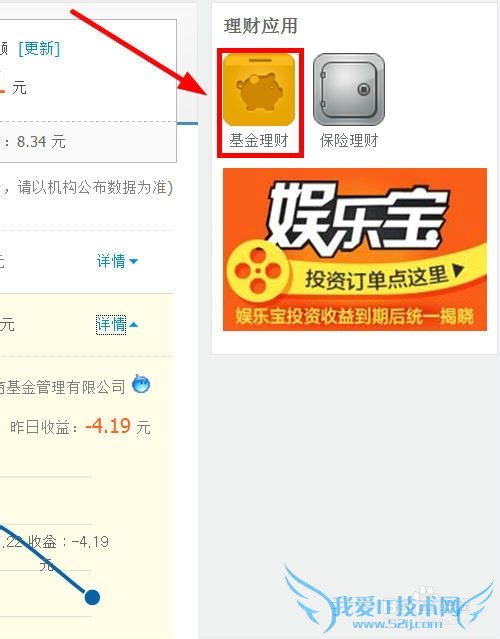This screenshot has width=500, height=639.
Task: Click 投资订单点这里 on the banner
Action: tap(376, 278)
